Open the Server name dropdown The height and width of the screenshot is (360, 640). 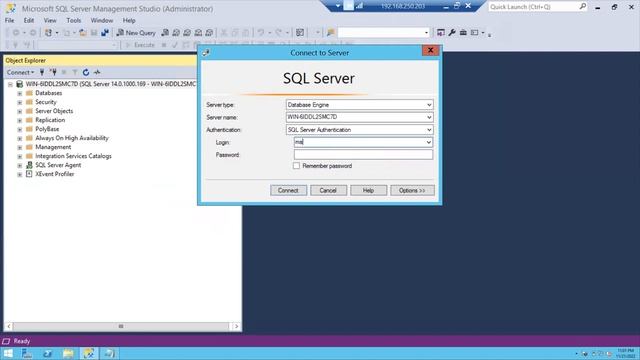click(x=429, y=117)
